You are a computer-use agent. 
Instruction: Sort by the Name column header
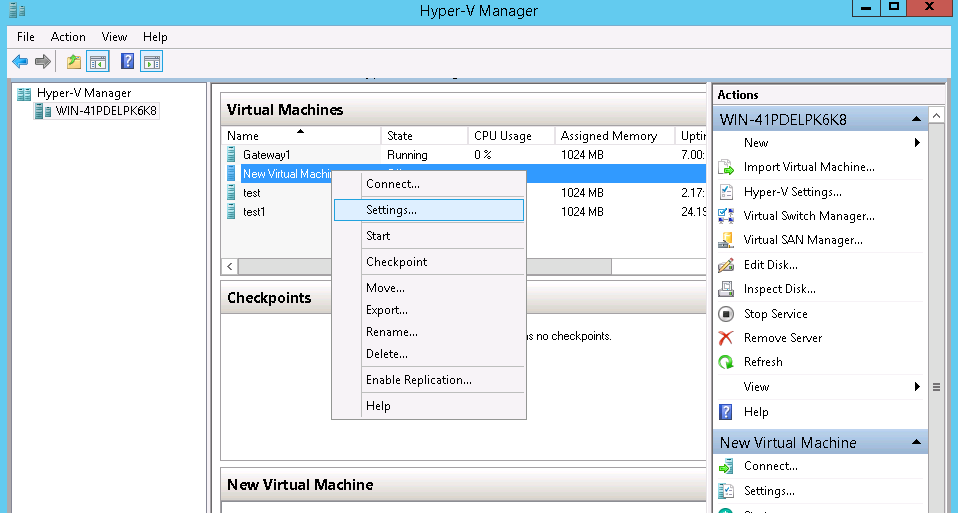[x=301, y=136]
